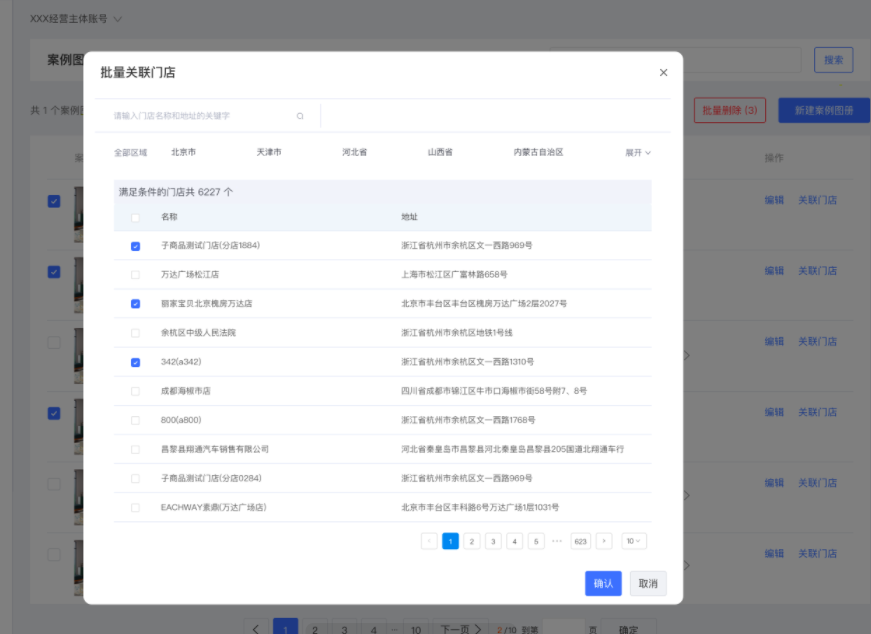871x634 pixels.
Task: Check the EACHWAY素鼎(万达广场店) checkbox
Action: tap(136, 508)
